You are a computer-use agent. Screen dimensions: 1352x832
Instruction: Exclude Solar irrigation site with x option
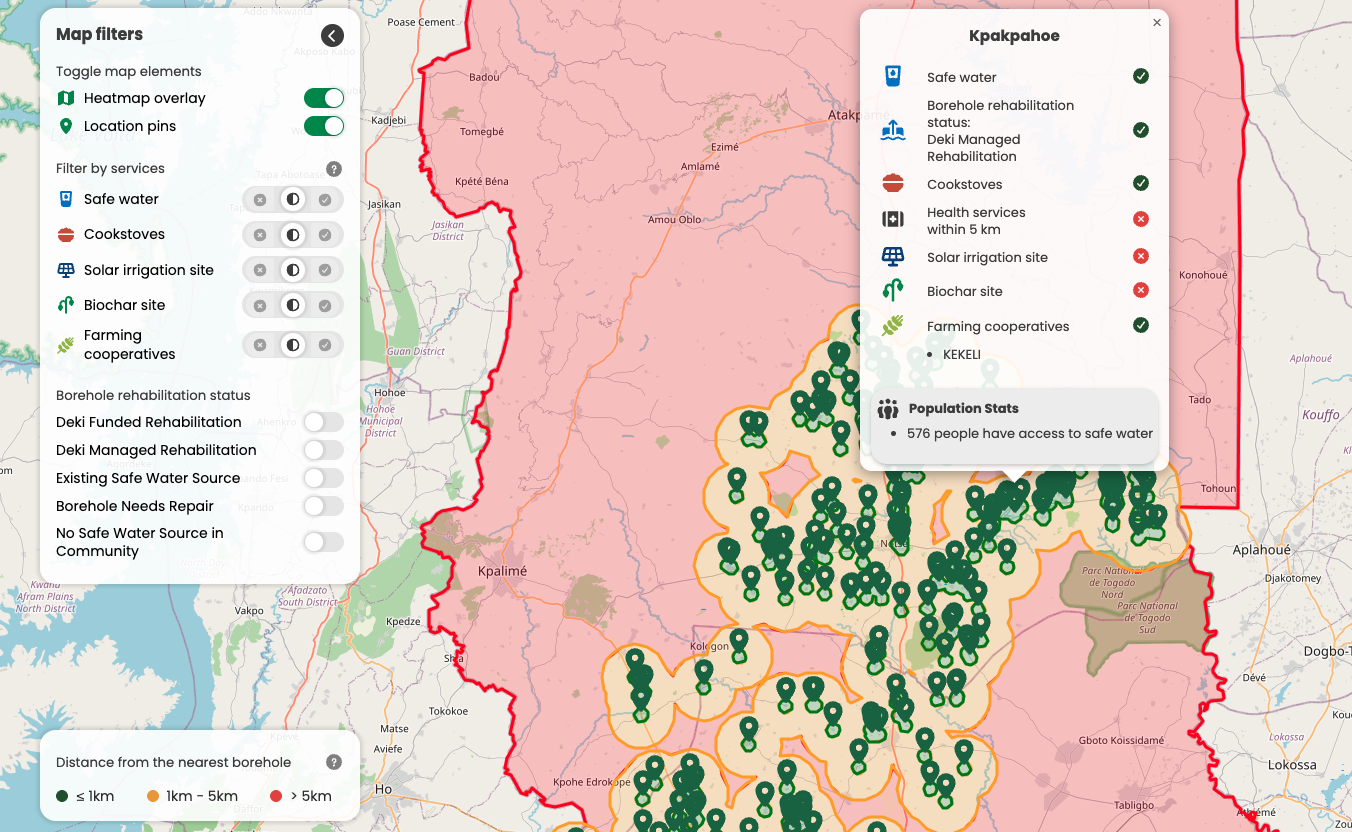[260, 270]
